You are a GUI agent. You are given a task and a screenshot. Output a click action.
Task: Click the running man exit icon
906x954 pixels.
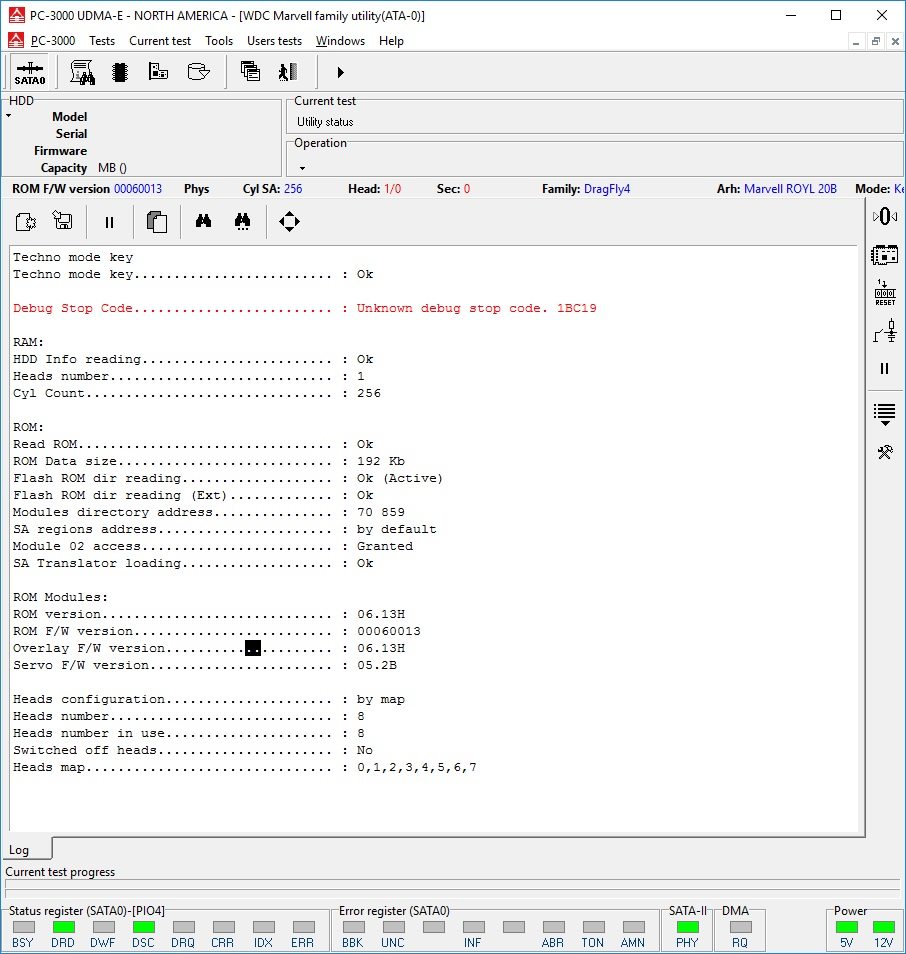click(288, 72)
